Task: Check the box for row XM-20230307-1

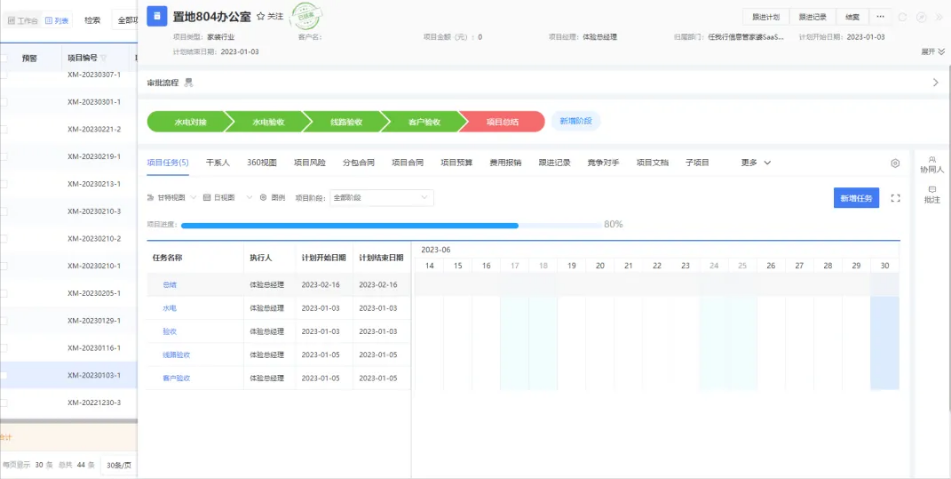Action: 3,75
